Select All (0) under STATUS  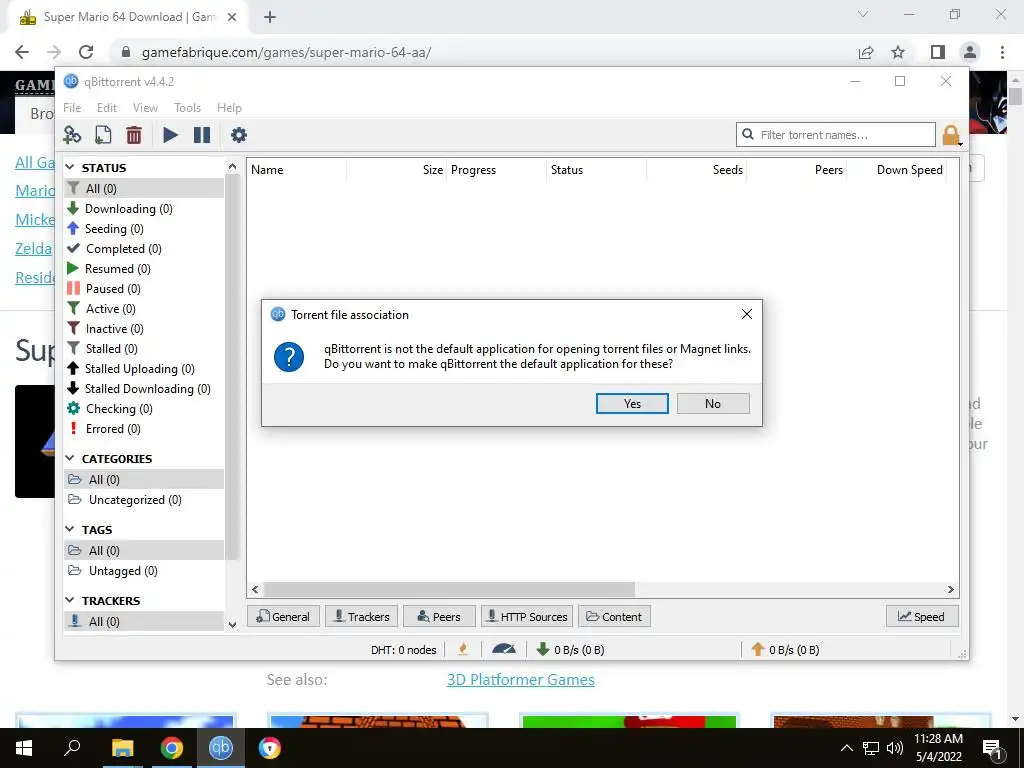(x=144, y=188)
